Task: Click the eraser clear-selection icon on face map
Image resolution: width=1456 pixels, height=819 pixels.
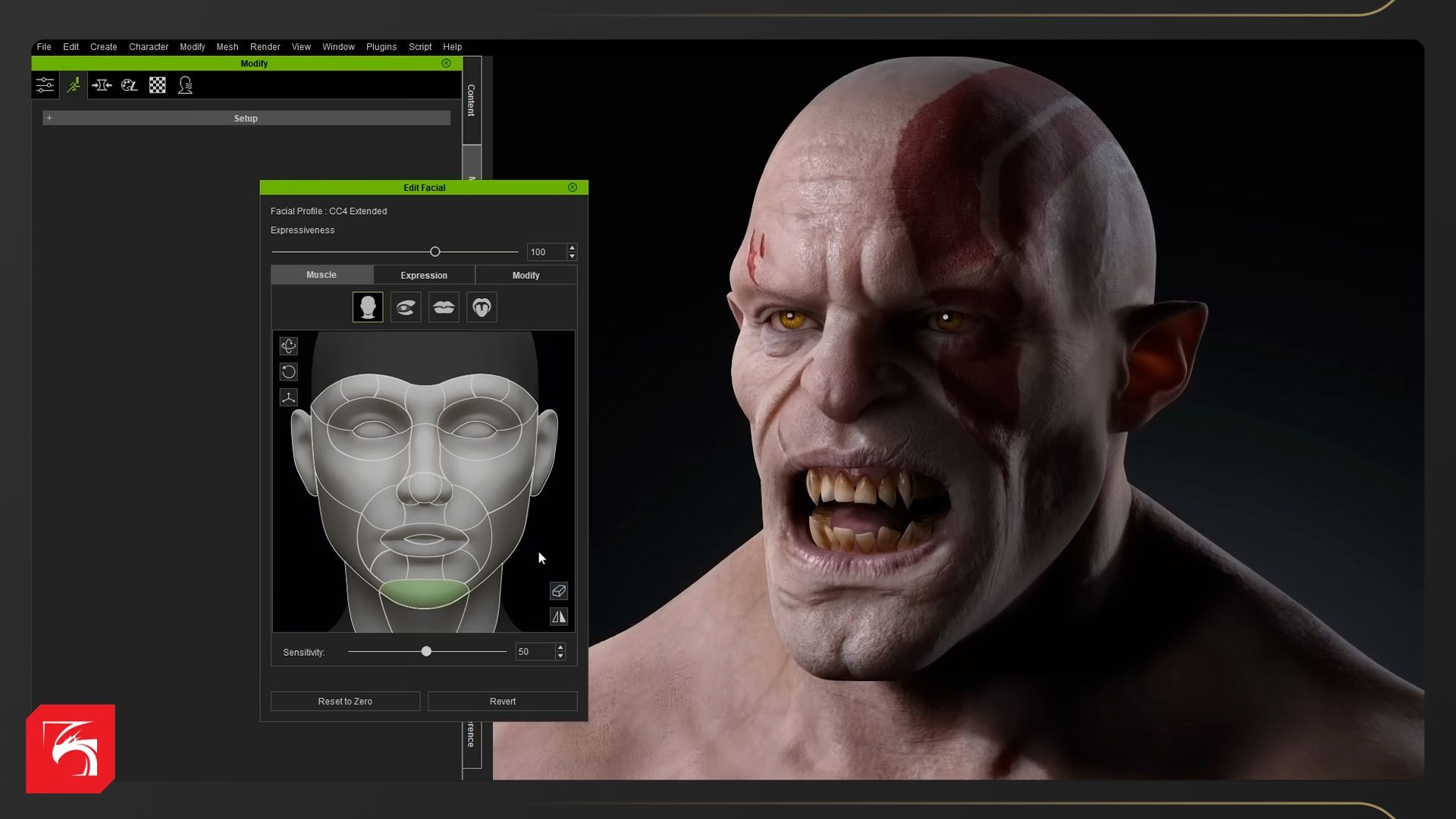Action: (x=559, y=591)
